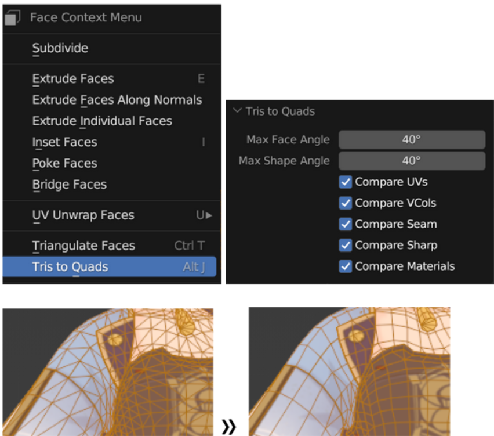Image resolution: width=494 pixels, height=436 pixels.
Task: Click the triangulated mesh preview image
Action: [108, 372]
